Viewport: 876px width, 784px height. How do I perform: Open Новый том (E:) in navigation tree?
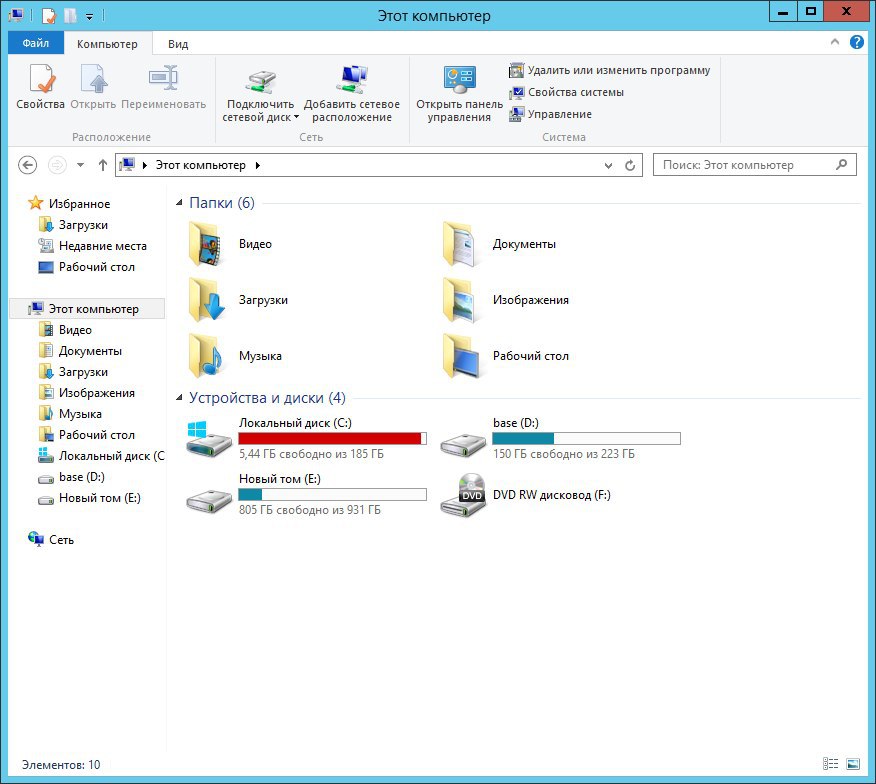pyautogui.click(x=99, y=498)
